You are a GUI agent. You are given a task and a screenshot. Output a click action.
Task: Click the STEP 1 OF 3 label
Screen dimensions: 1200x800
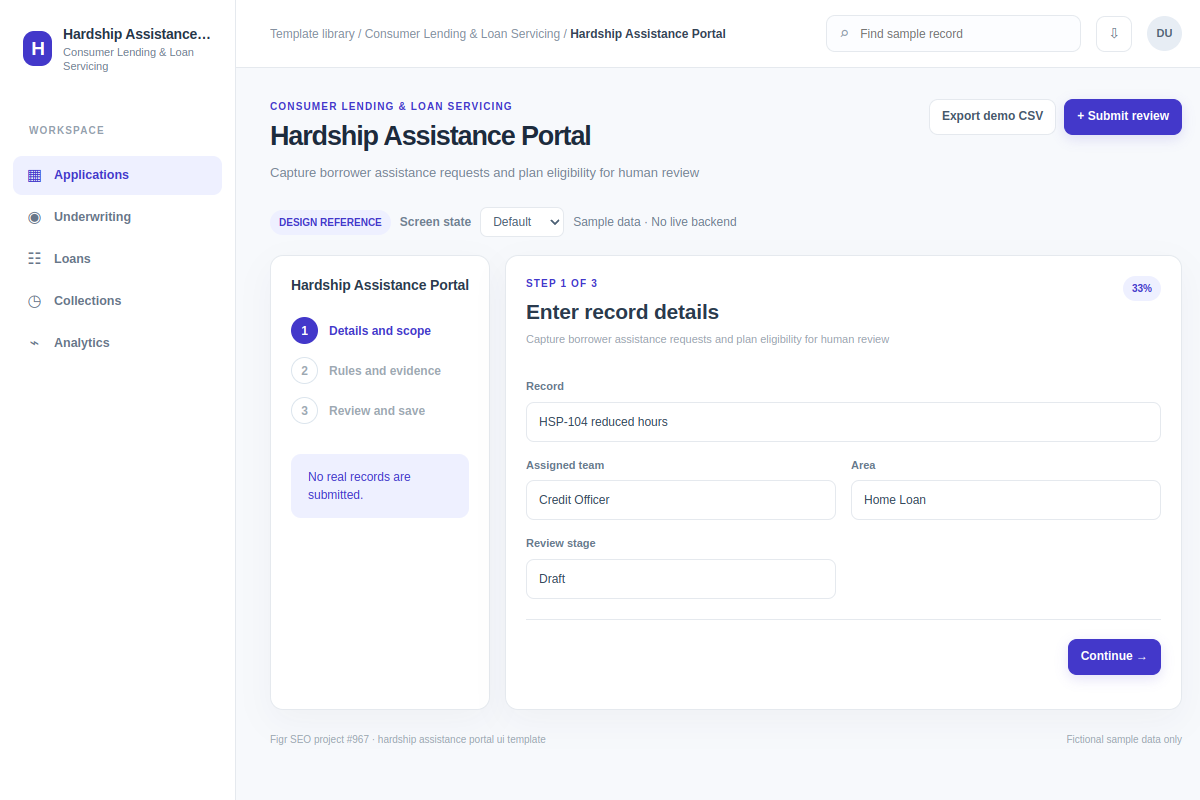click(x=562, y=284)
